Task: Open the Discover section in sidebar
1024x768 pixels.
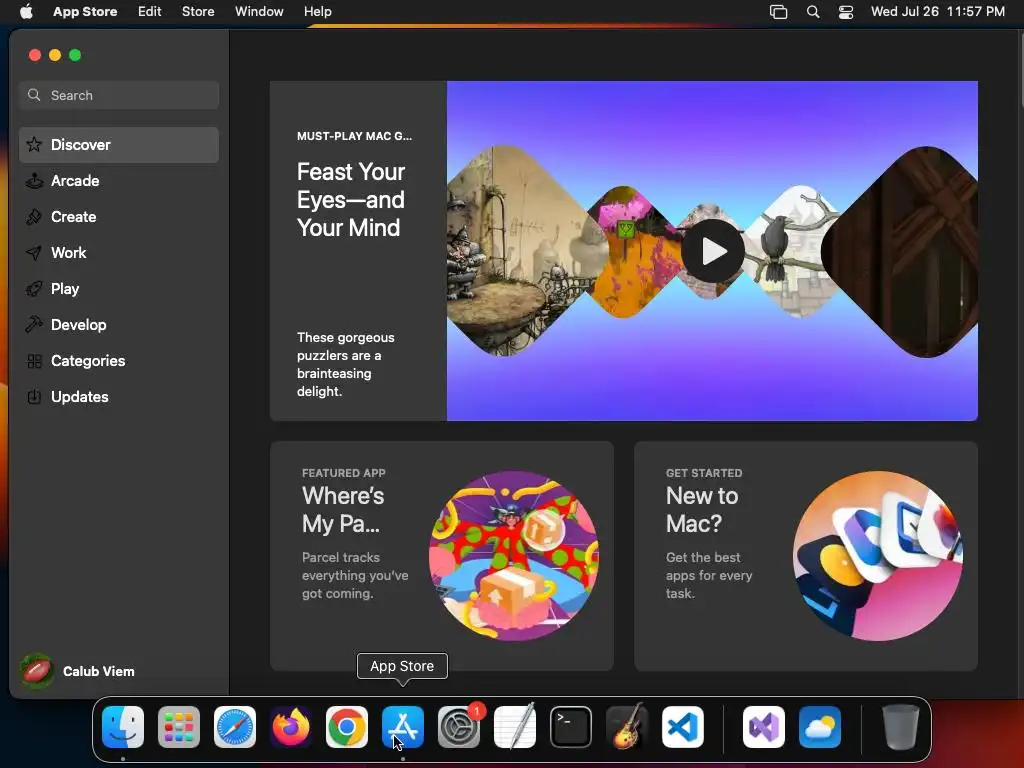Action: click(119, 145)
